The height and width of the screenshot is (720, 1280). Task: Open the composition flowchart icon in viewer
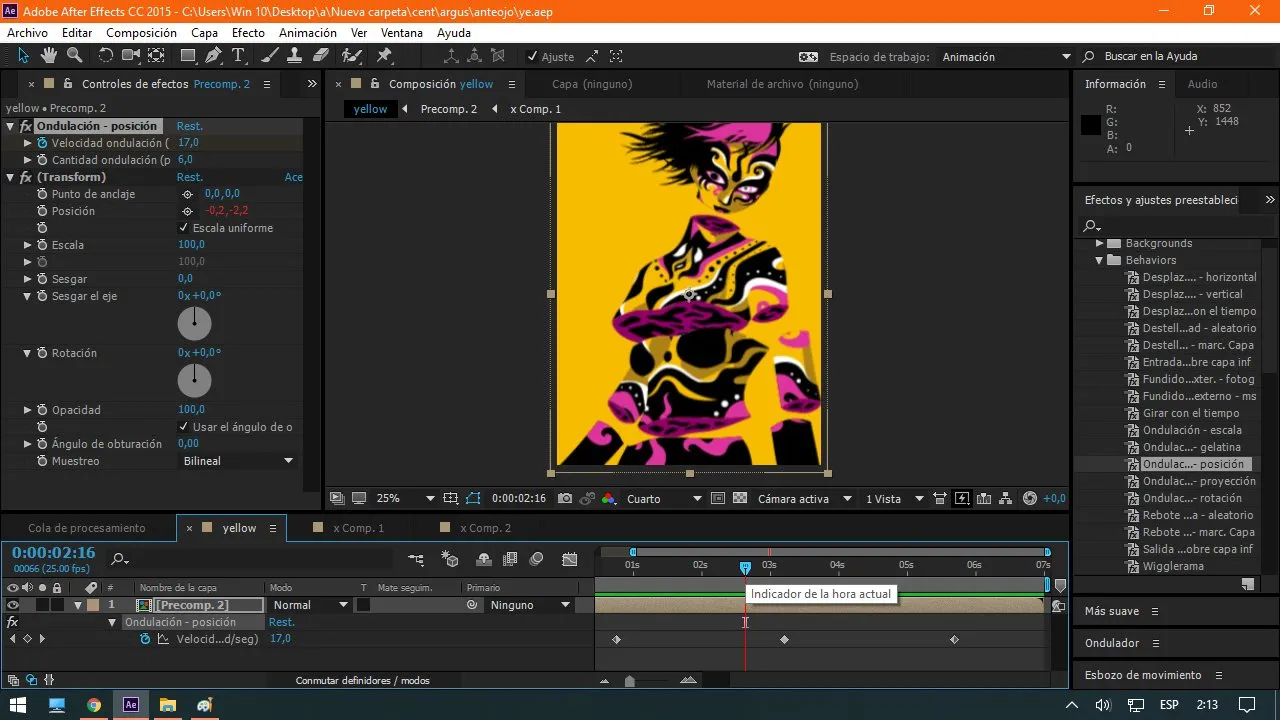click(x=1007, y=498)
